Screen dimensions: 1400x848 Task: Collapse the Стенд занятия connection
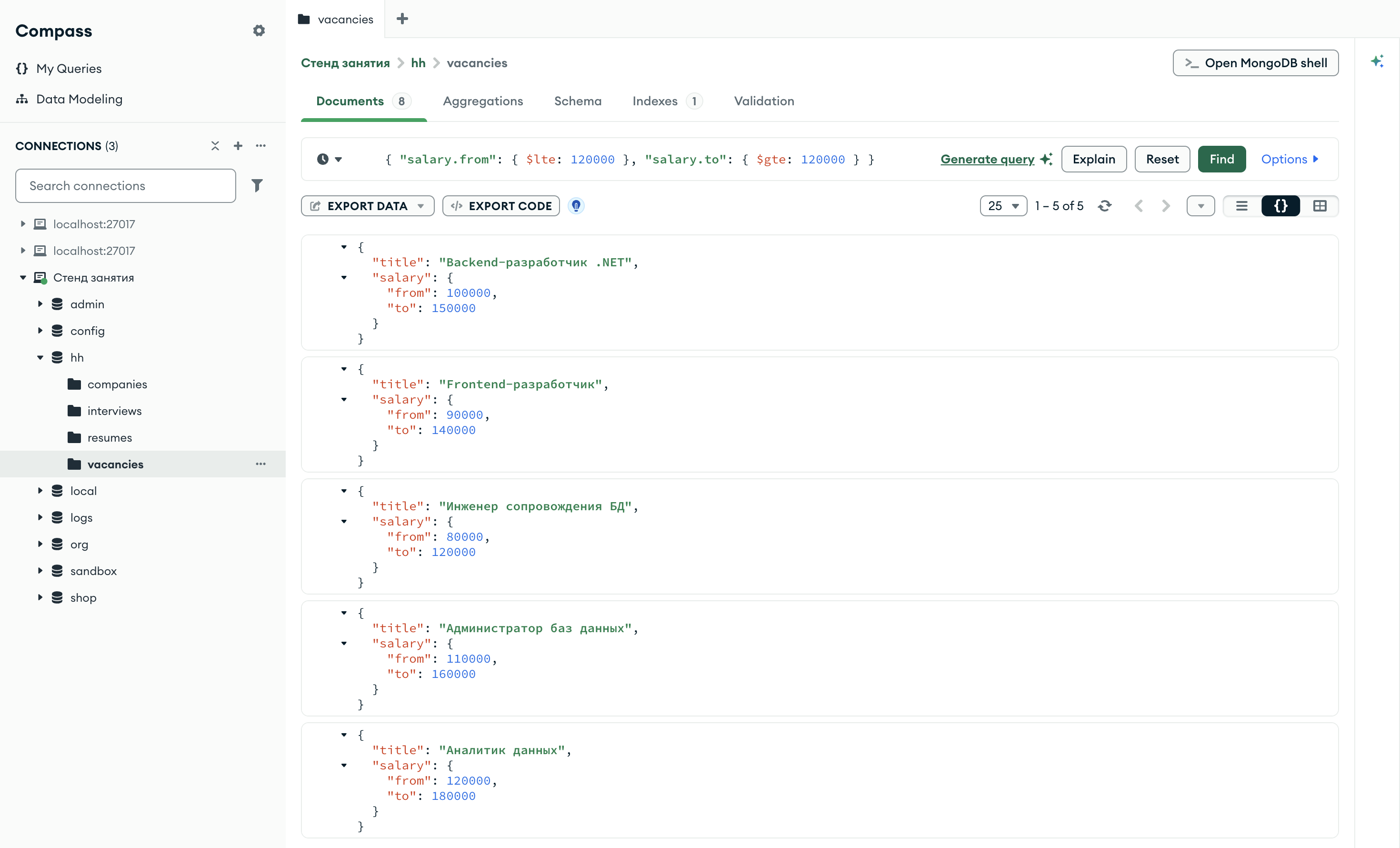pyautogui.click(x=23, y=277)
